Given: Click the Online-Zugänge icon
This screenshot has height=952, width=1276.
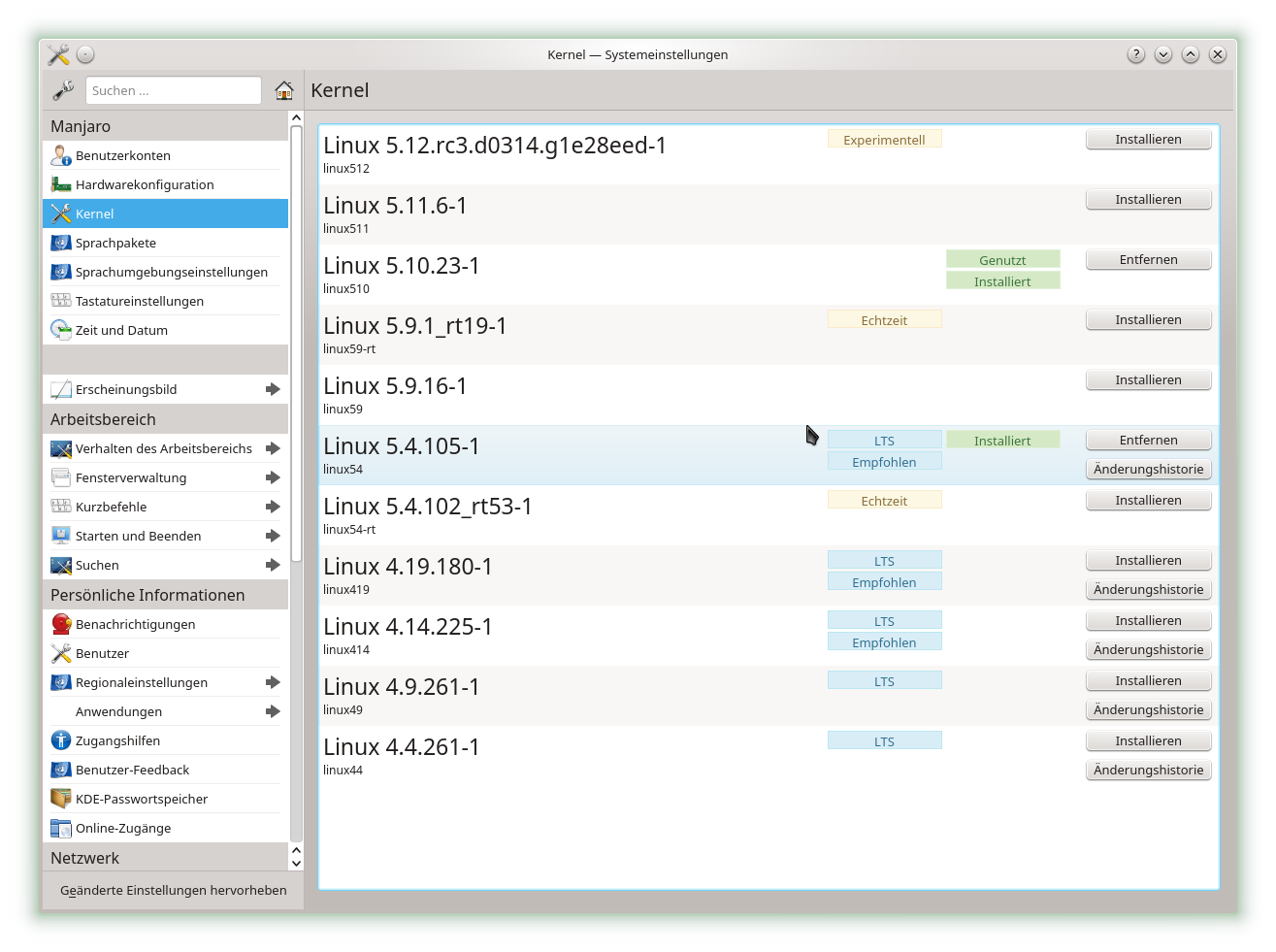Looking at the screenshot, I should click(61, 828).
